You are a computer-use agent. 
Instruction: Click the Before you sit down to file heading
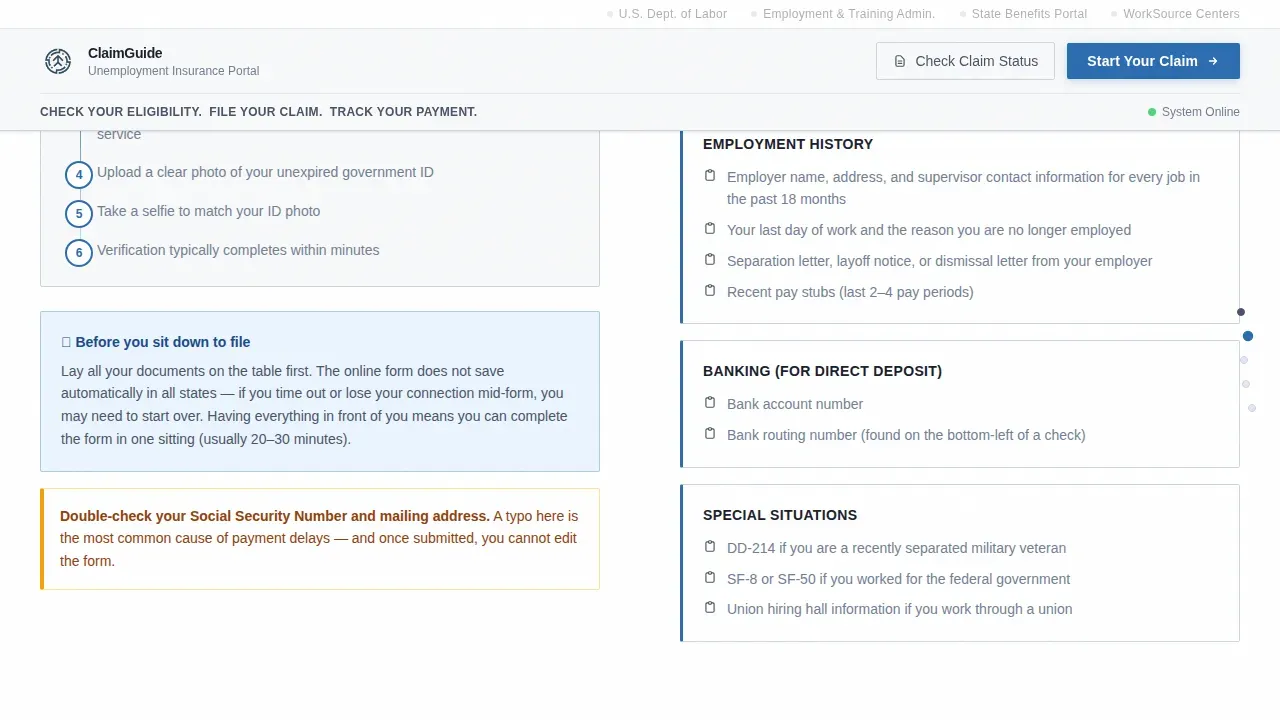tap(156, 342)
